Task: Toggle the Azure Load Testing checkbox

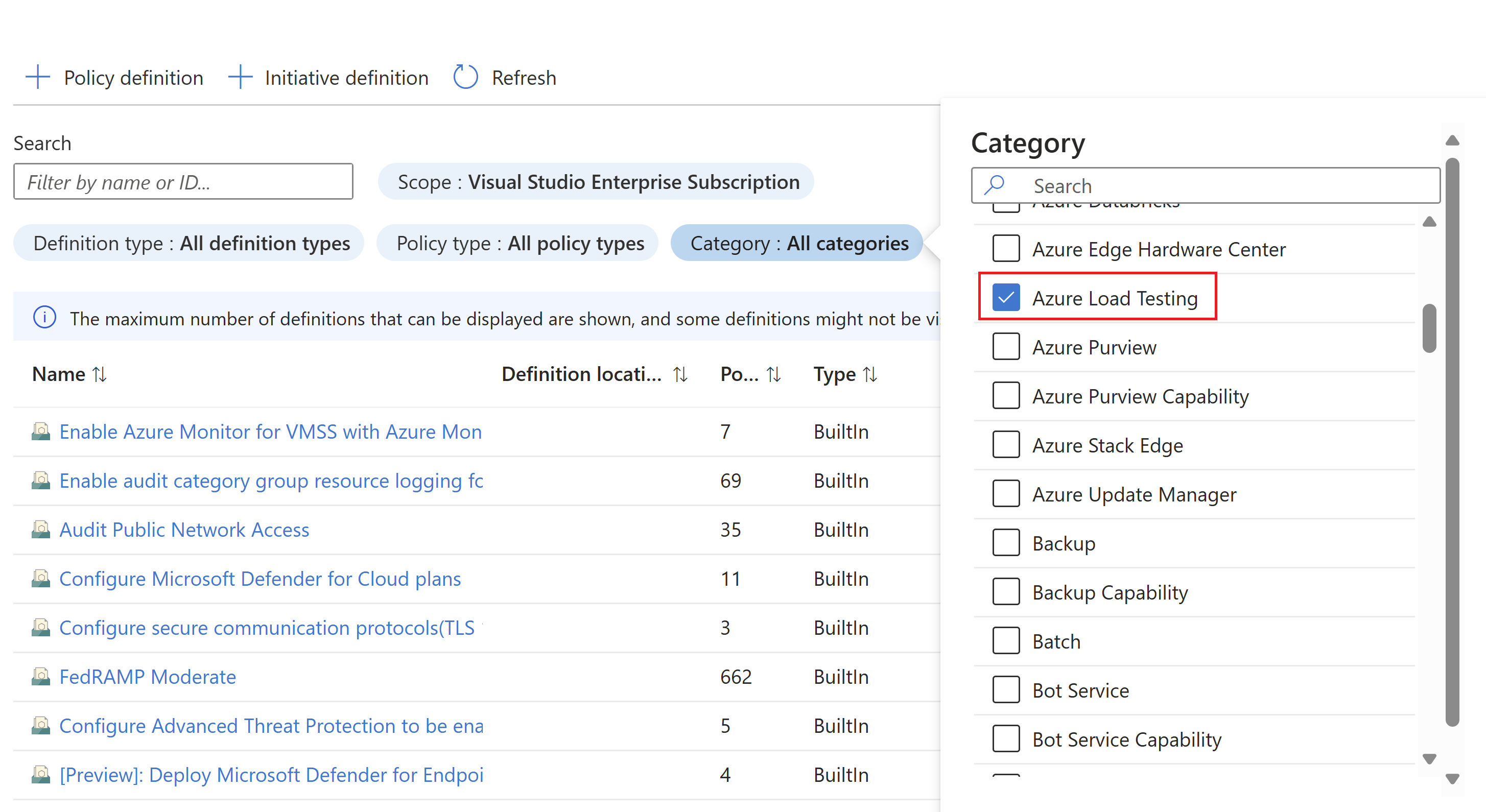Action: point(1005,297)
